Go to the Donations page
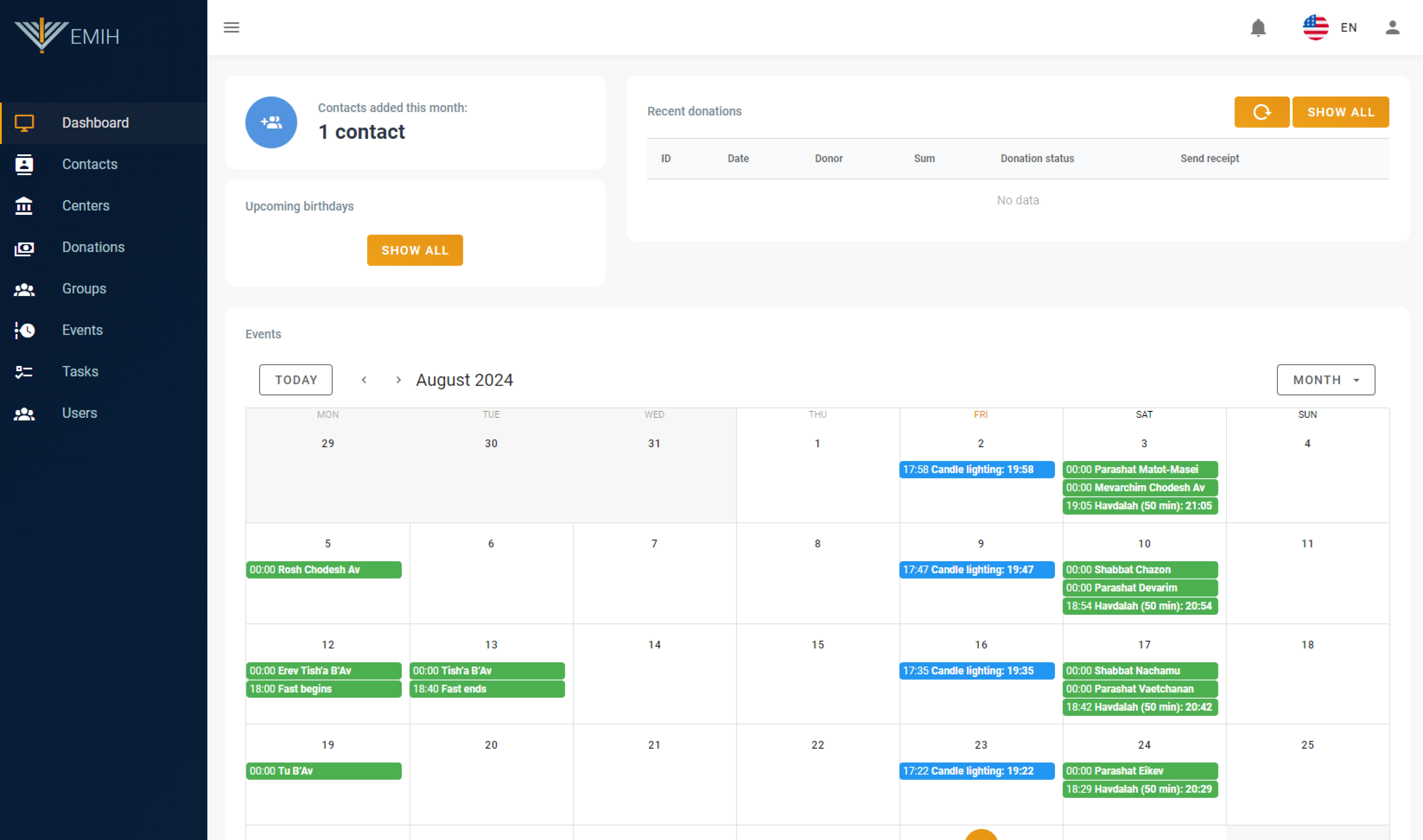Screen dimensions: 1423x840 [93, 247]
